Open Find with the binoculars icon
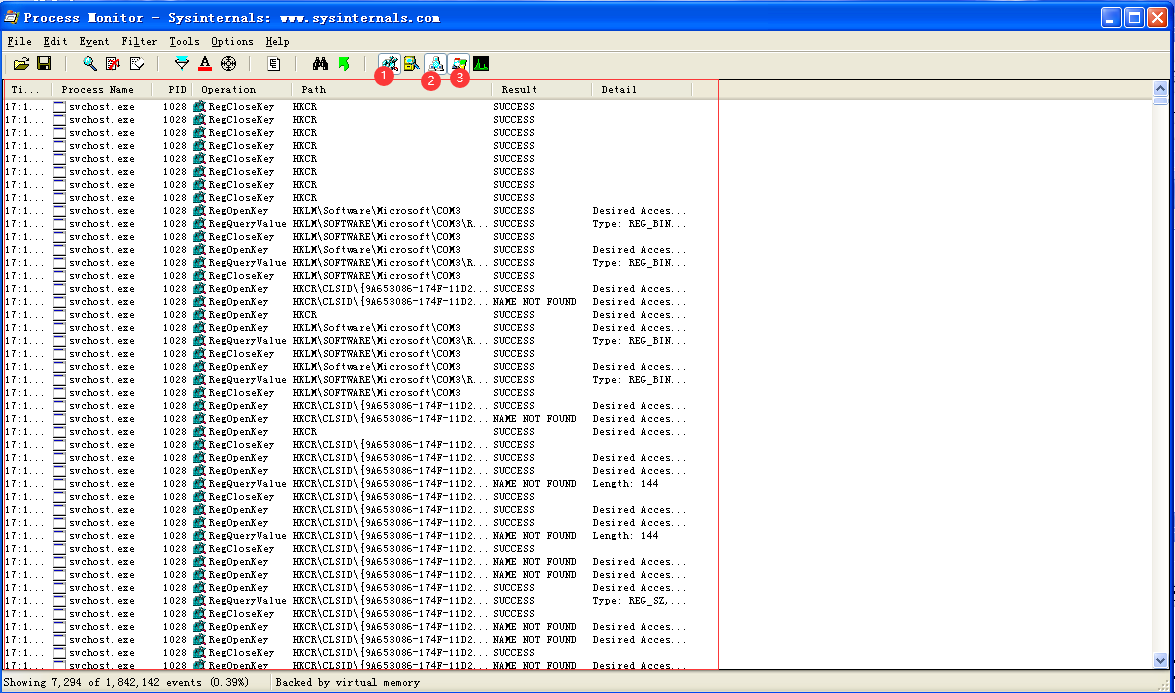The width and height of the screenshot is (1175, 693). (320, 64)
